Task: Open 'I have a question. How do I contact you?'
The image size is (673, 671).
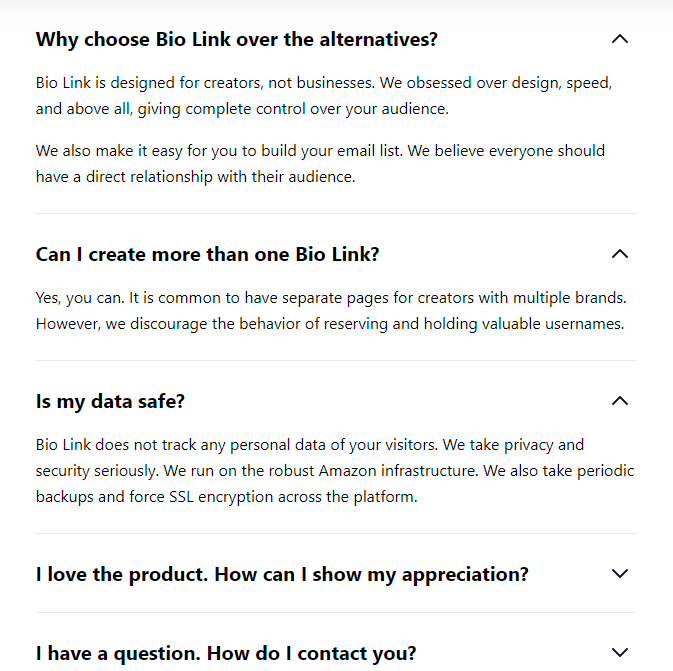Action: click(226, 653)
